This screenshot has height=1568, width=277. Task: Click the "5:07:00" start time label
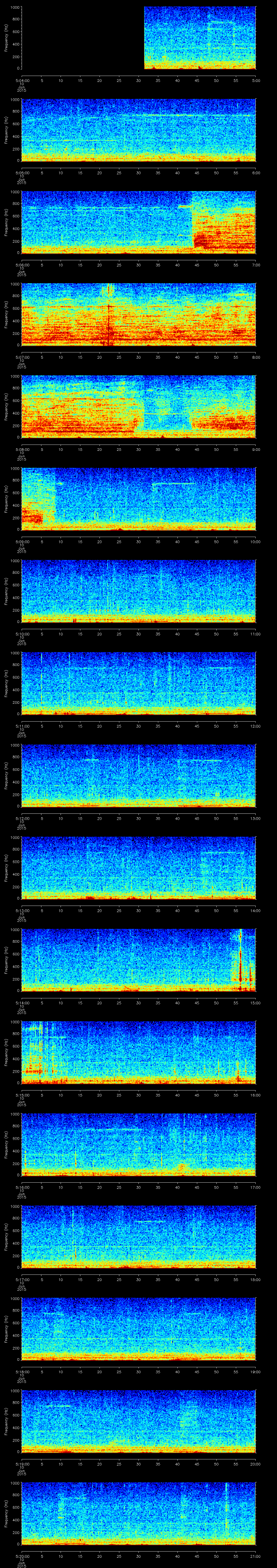[22, 357]
